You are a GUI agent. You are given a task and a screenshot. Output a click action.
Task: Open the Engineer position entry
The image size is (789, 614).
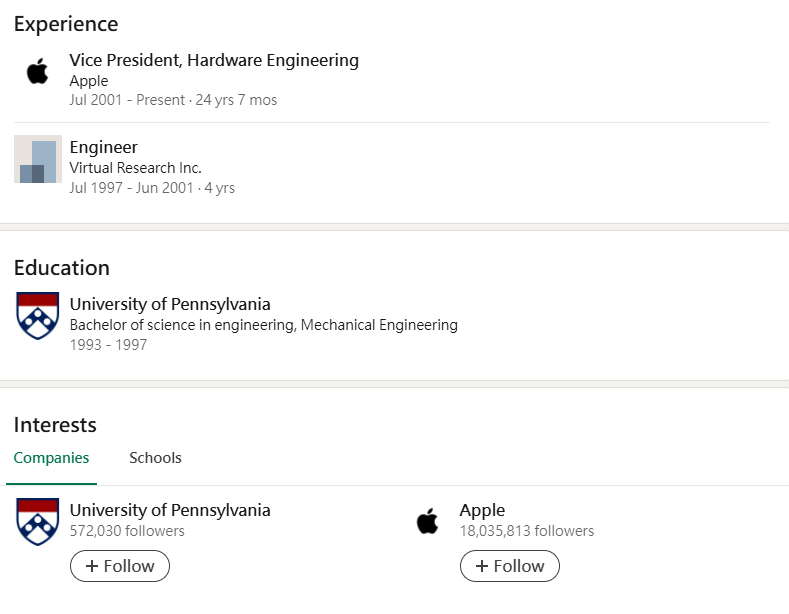point(104,147)
